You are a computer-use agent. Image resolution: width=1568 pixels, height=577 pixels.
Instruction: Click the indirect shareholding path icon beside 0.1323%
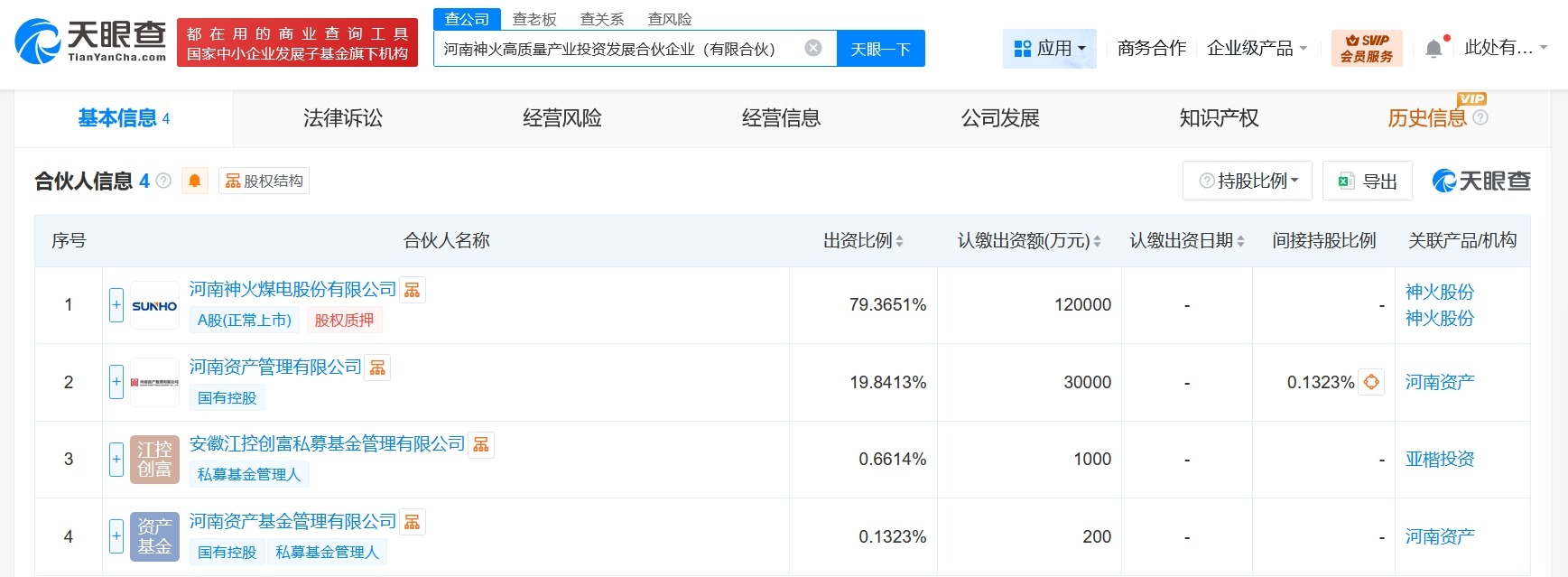tap(1371, 382)
